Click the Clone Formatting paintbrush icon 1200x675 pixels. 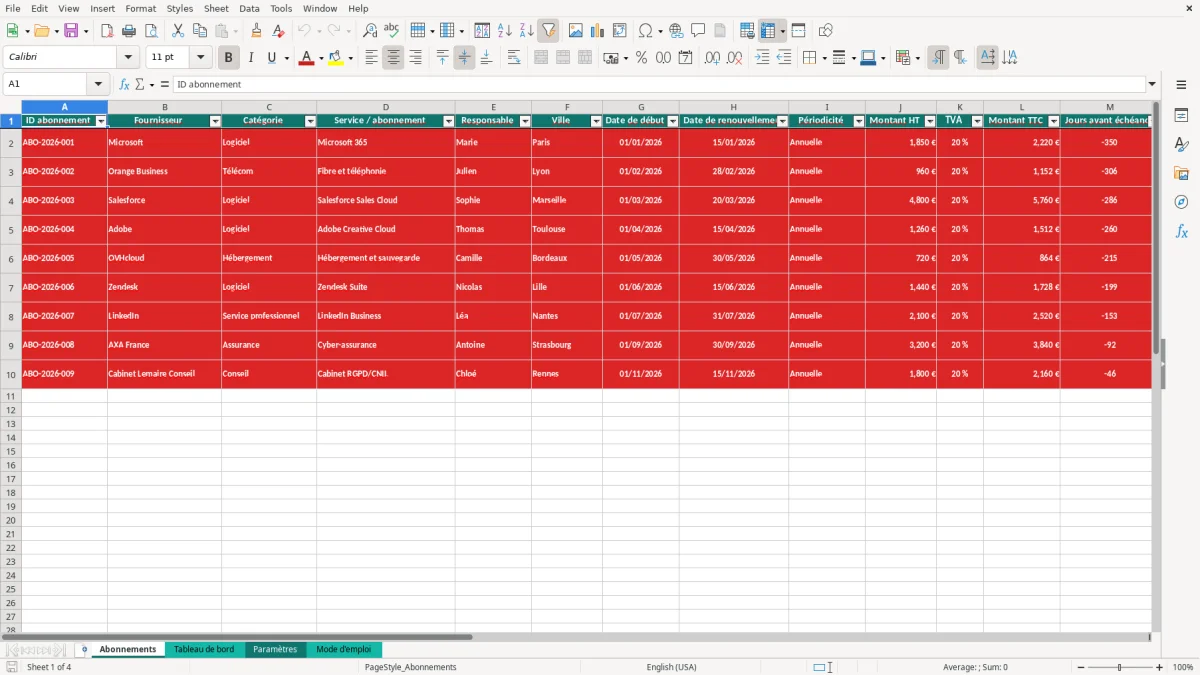tap(257, 31)
